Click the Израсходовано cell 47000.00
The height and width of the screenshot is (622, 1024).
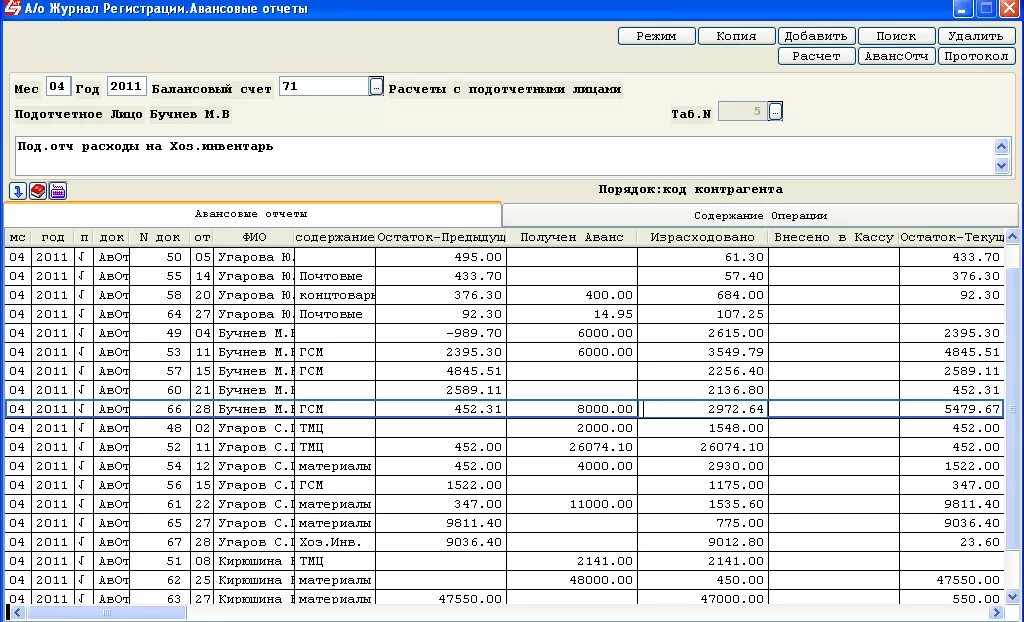(703, 598)
